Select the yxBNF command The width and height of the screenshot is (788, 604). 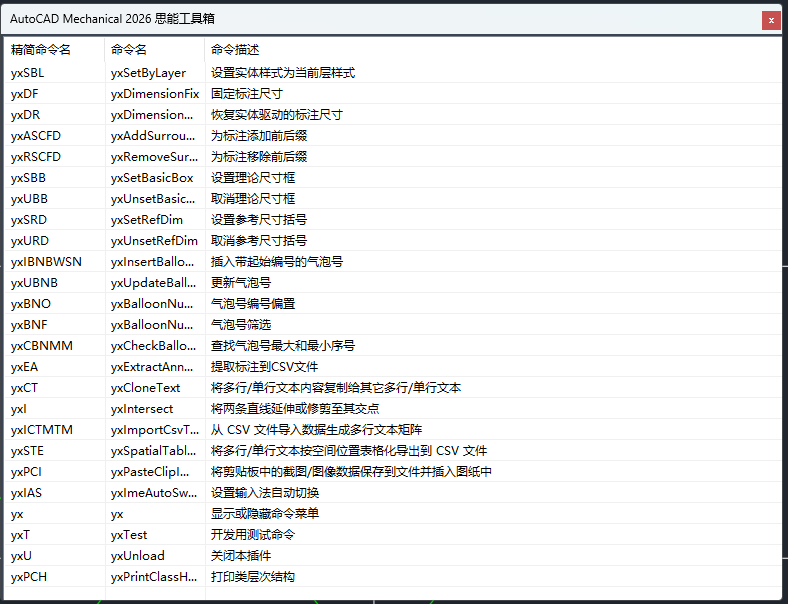[x=29, y=325]
